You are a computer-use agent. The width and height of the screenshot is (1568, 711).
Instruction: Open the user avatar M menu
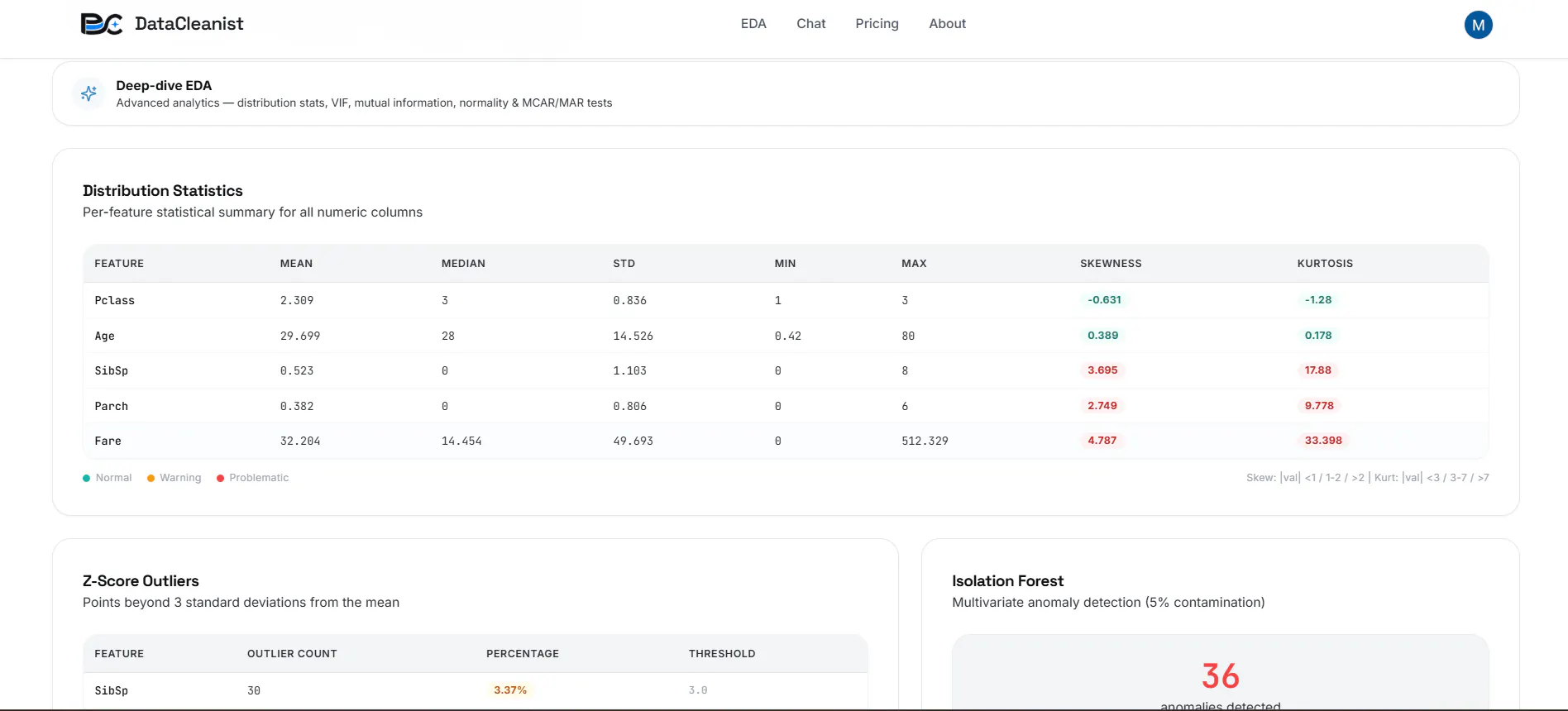pyautogui.click(x=1478, y=25)
